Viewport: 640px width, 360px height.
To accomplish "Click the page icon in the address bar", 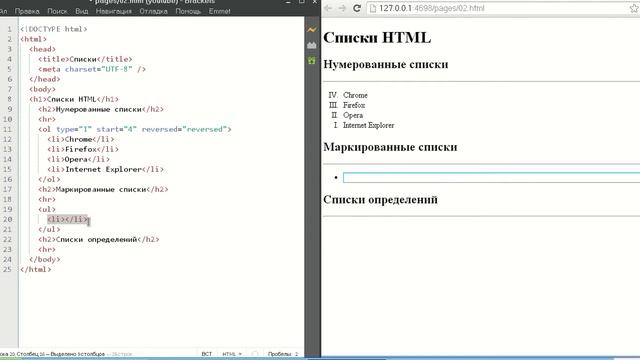I will click(373, 8).
